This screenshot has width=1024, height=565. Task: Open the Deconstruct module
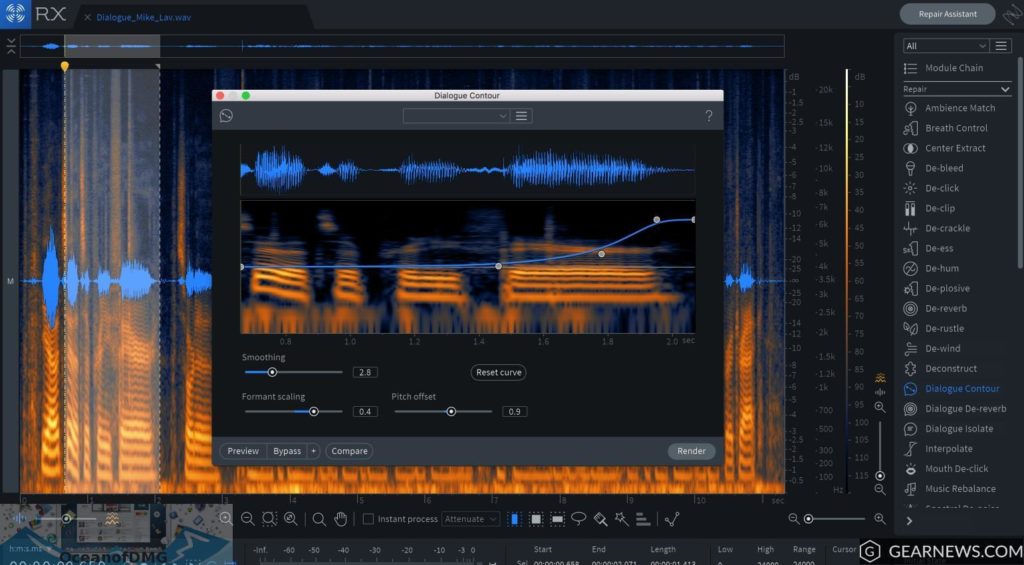pos(941,368)
